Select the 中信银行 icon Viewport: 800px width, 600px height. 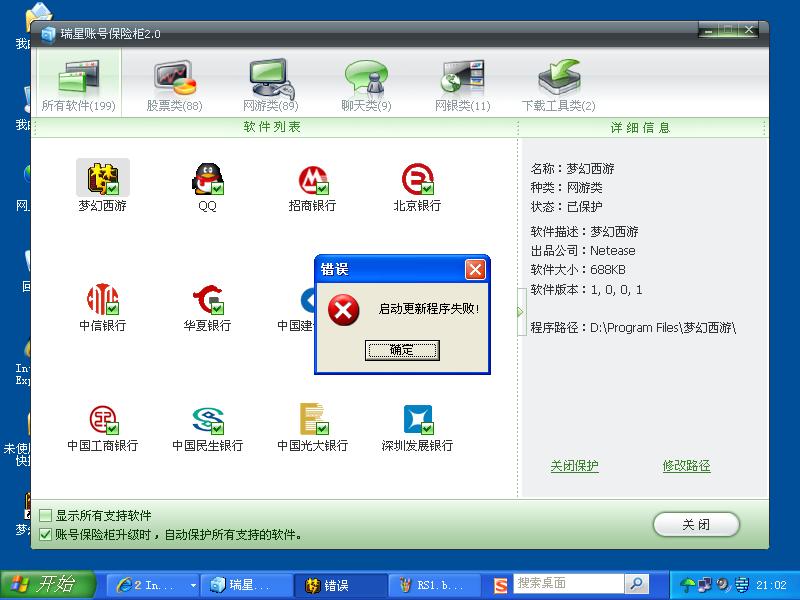click(x=103, y=299)
